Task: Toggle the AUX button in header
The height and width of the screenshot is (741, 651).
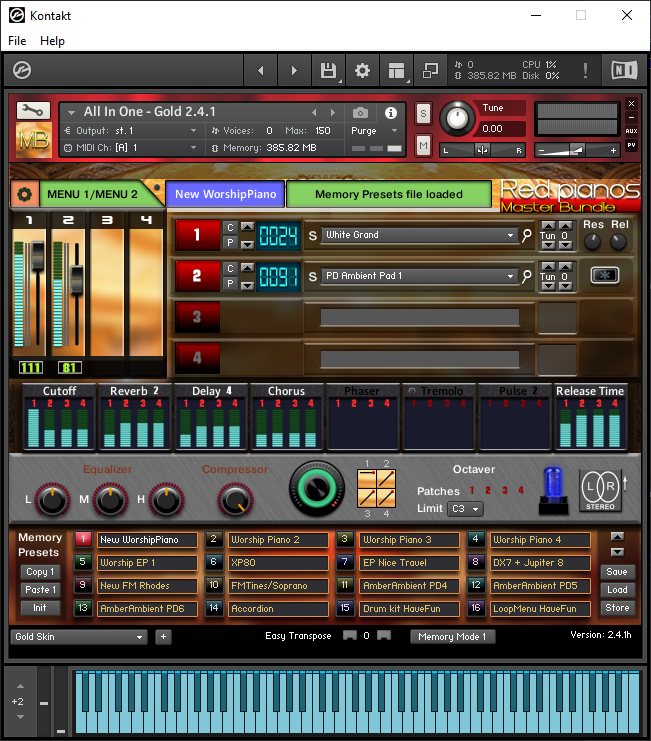Action: pyautogui.click(x=631, y=131)
